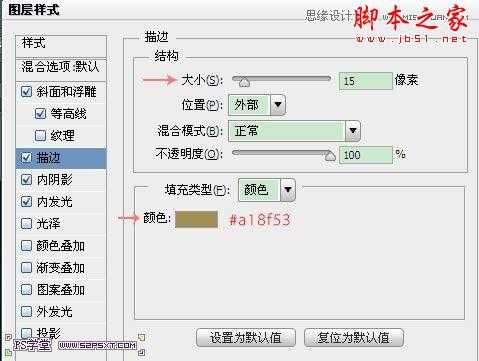
Task: Click the 不透明度 slider track
Action: point(282,152)
